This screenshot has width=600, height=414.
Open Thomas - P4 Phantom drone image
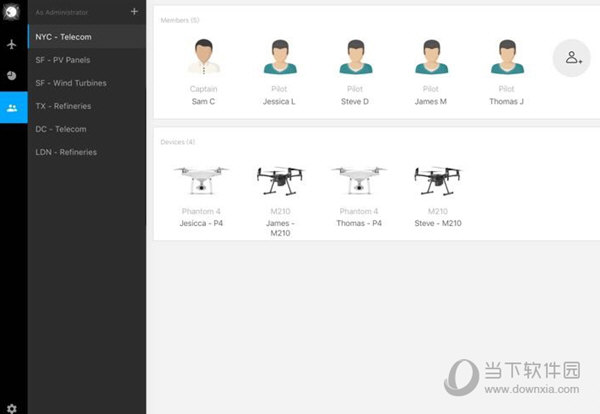click(359, 180)
